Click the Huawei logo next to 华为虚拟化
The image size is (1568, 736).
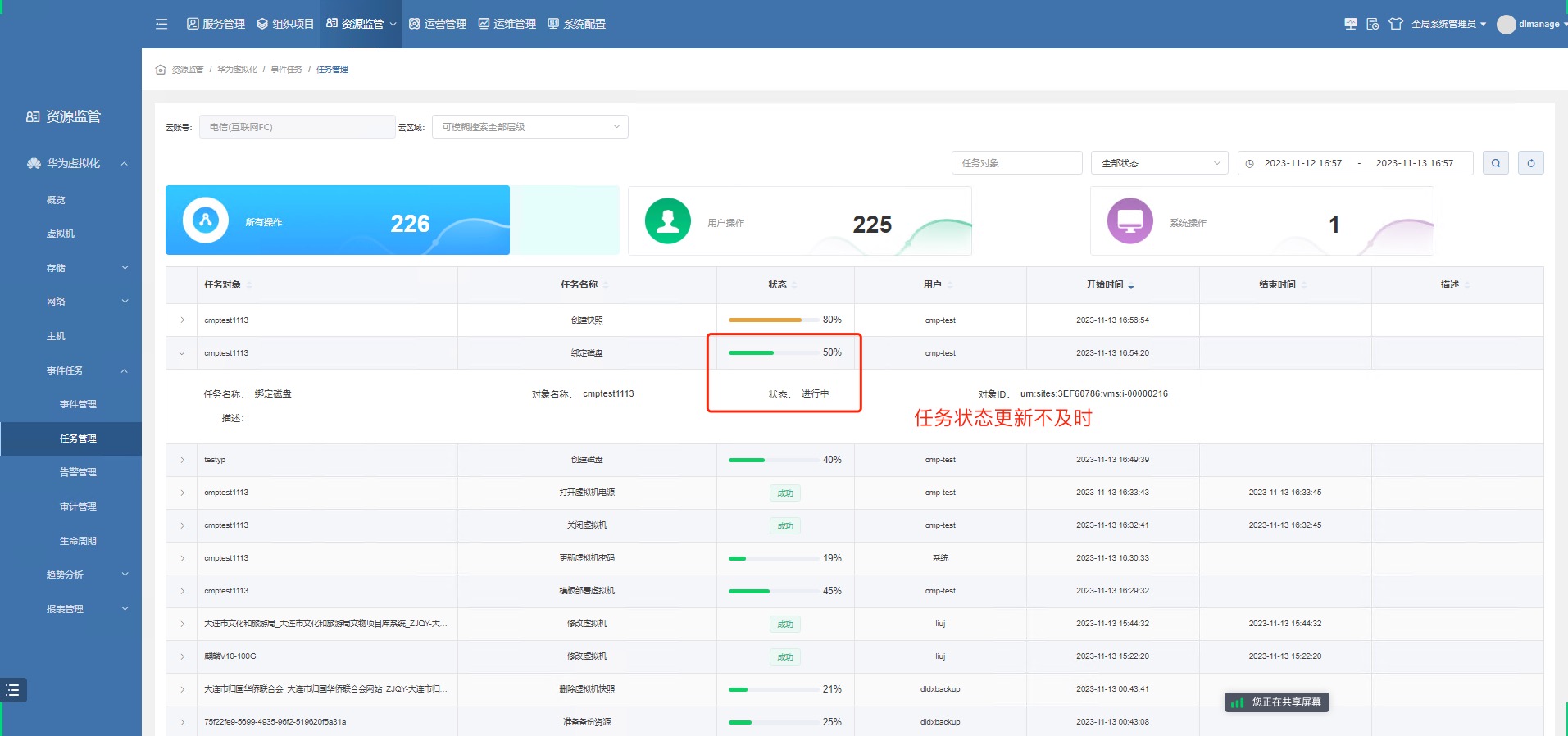coord(34,163)
